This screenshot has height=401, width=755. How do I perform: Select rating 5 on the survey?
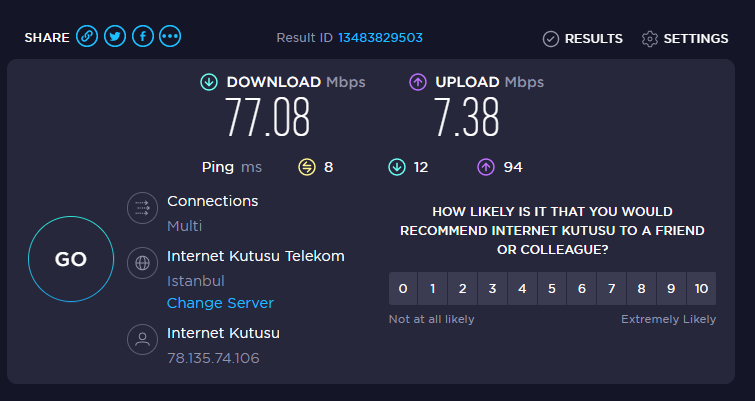552,288
